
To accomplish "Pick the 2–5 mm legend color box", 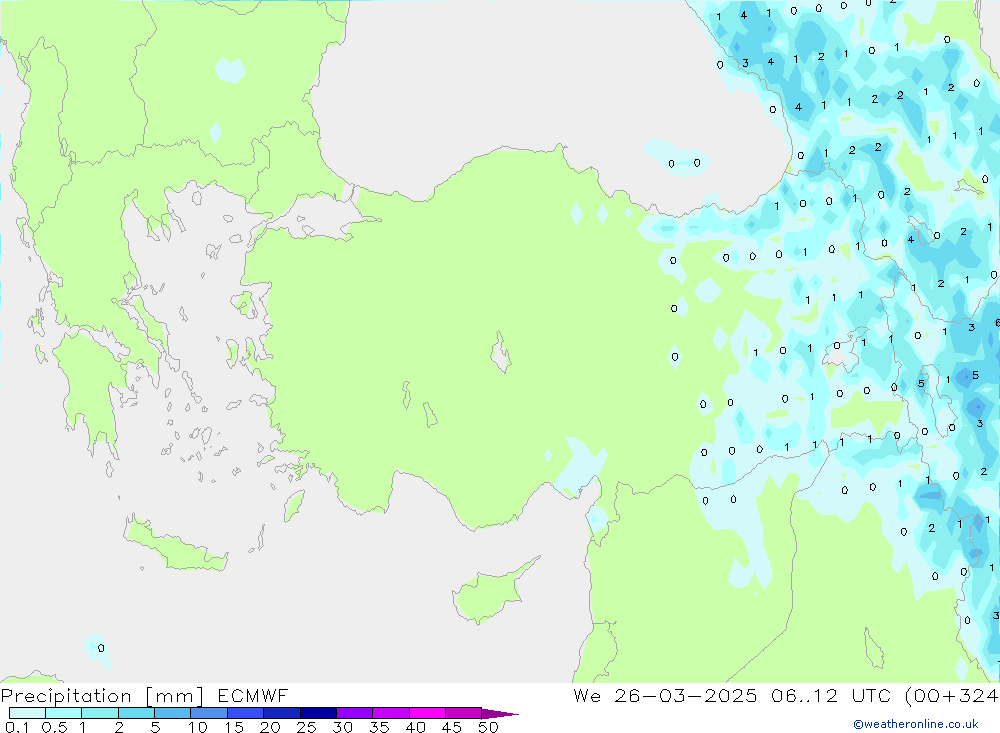I will click(136, 713).
